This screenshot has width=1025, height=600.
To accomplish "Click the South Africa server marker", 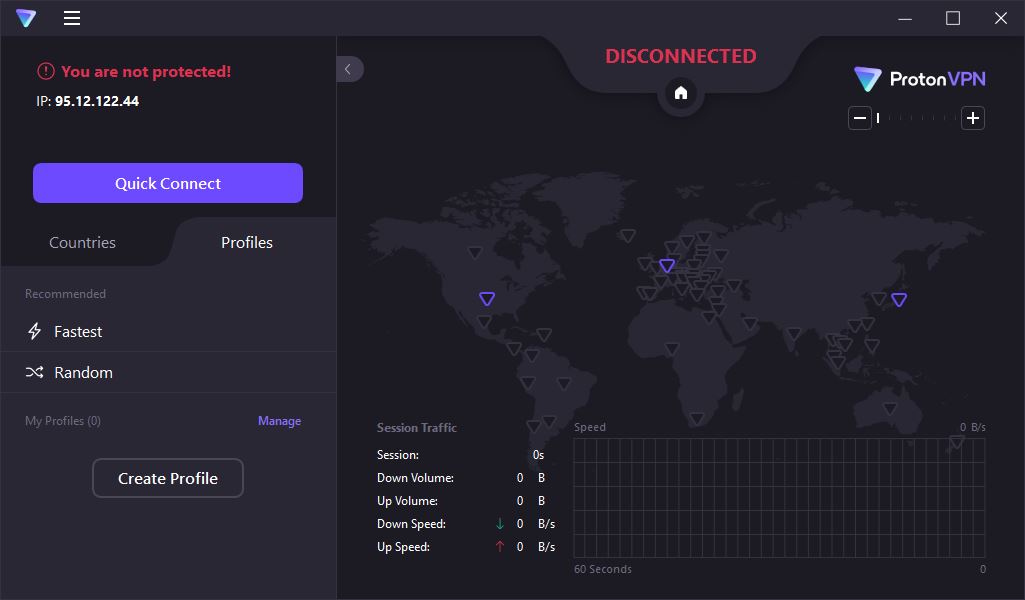I will coord(697,418).
